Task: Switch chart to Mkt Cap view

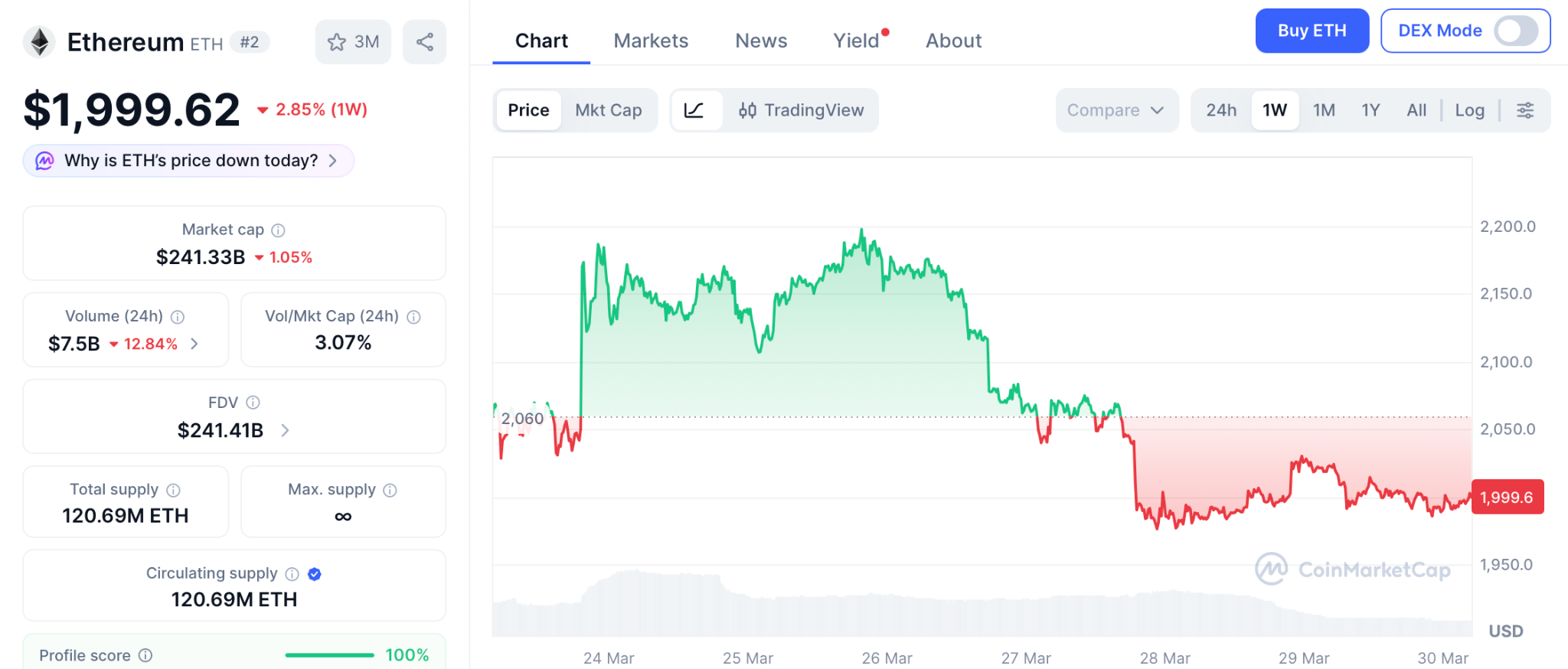Action: point(609,110)
